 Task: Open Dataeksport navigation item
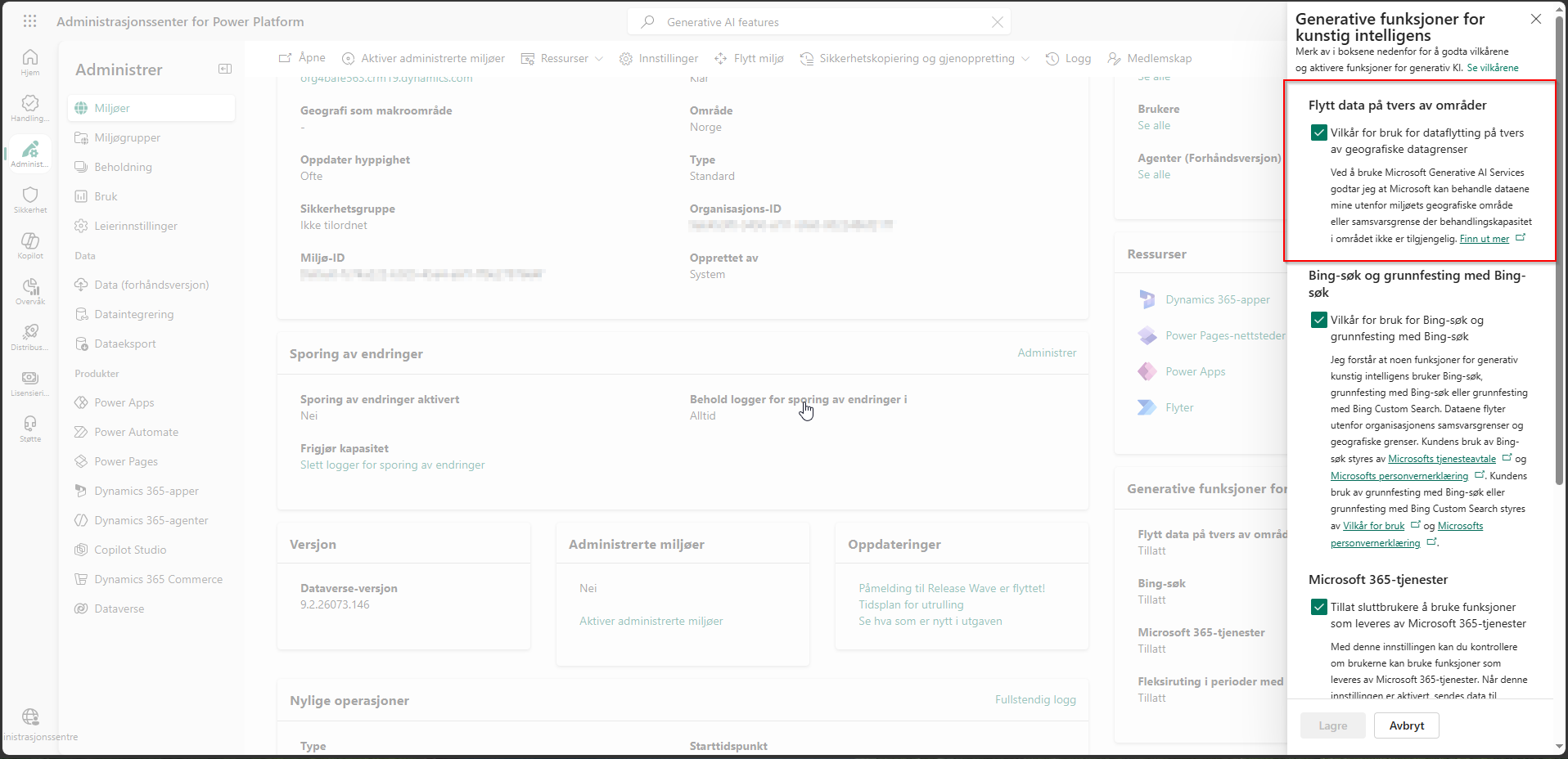[x=151, y=344]
